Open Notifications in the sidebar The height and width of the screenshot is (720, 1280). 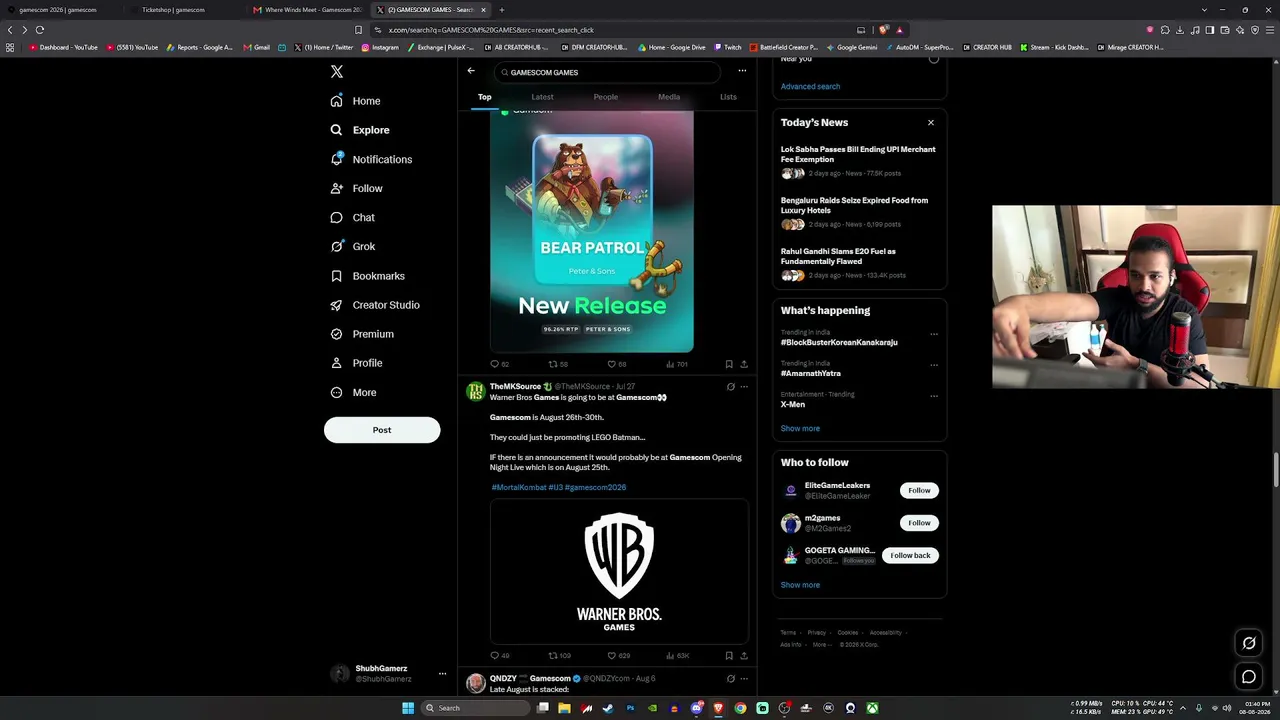pyautogui.click(x=371, y=159)
